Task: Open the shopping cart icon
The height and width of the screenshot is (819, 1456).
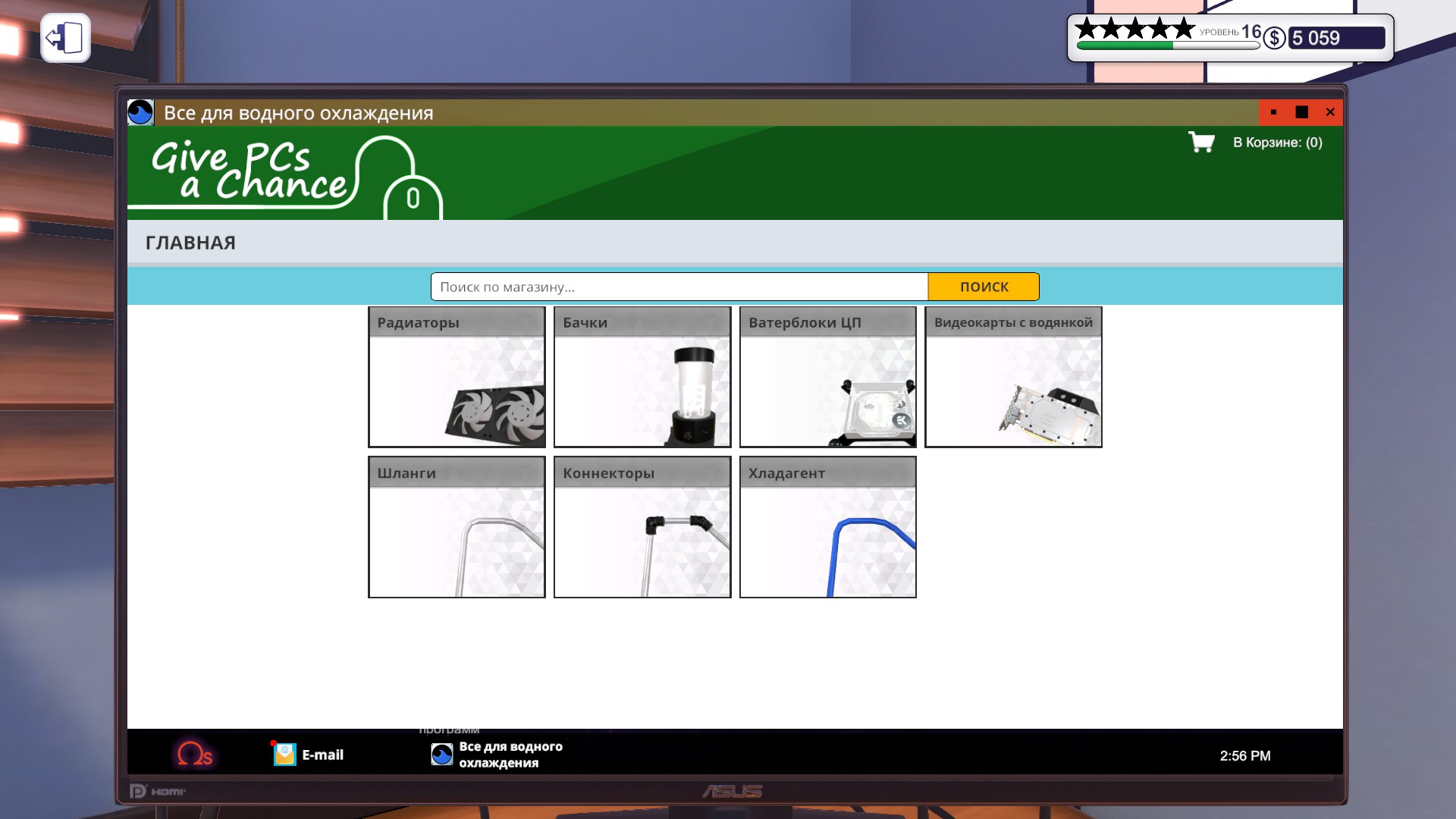Action: 1201,142
